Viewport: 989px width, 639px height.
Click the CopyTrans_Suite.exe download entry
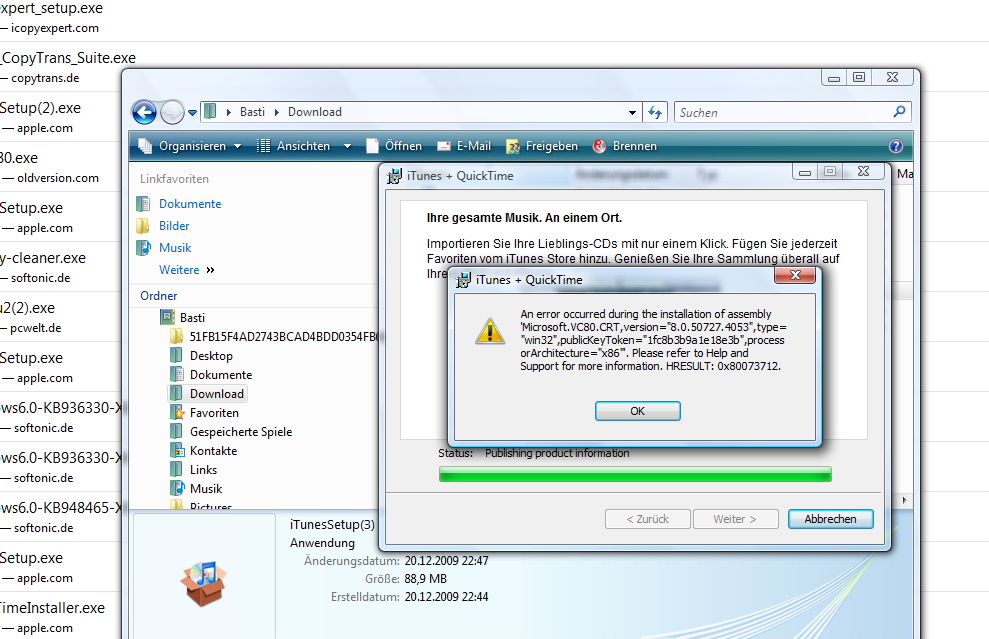(67, 58)
